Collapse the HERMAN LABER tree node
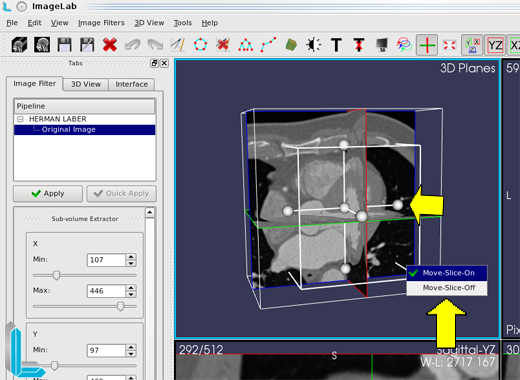This screenshot has width=520, height=380. click(20, 119)
